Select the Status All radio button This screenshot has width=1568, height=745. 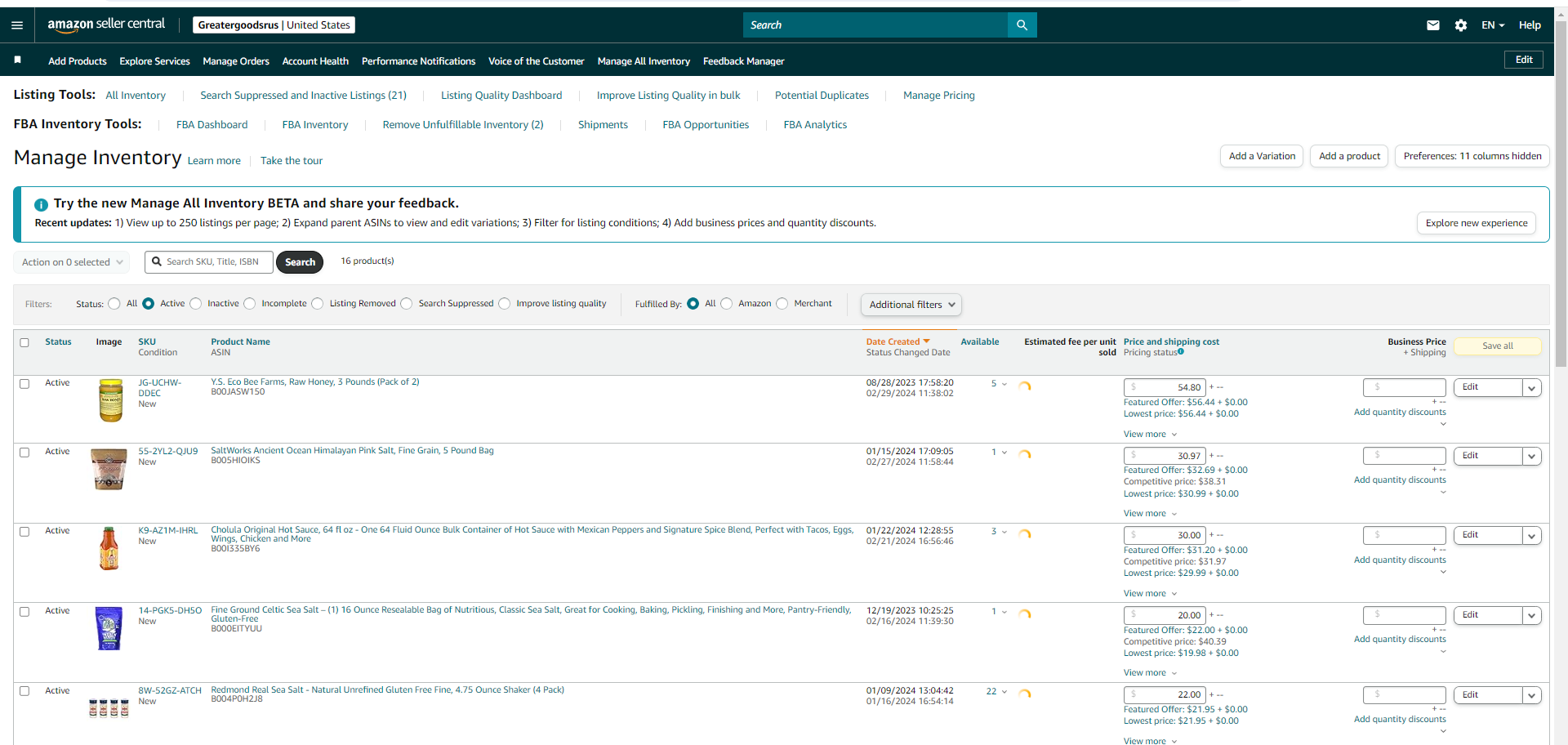pyautogui.click(x=114, y=304)
